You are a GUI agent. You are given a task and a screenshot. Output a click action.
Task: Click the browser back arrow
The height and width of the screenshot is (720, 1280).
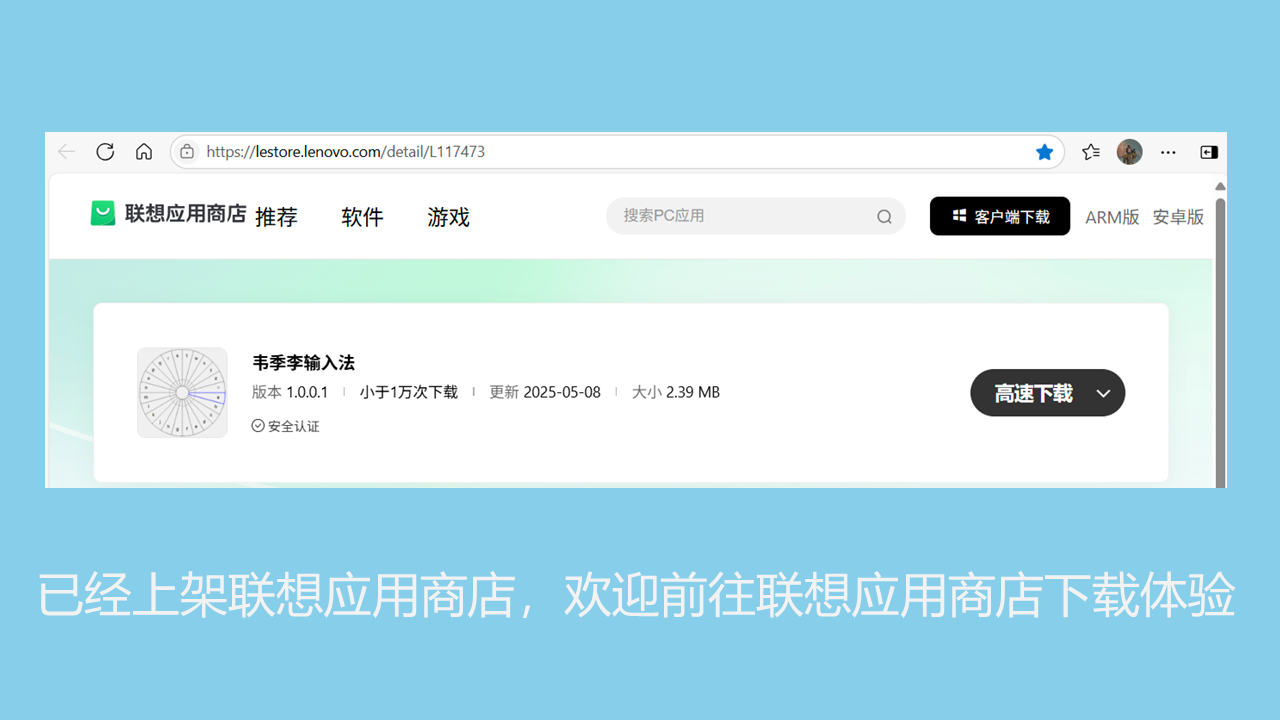coord(66,152)
